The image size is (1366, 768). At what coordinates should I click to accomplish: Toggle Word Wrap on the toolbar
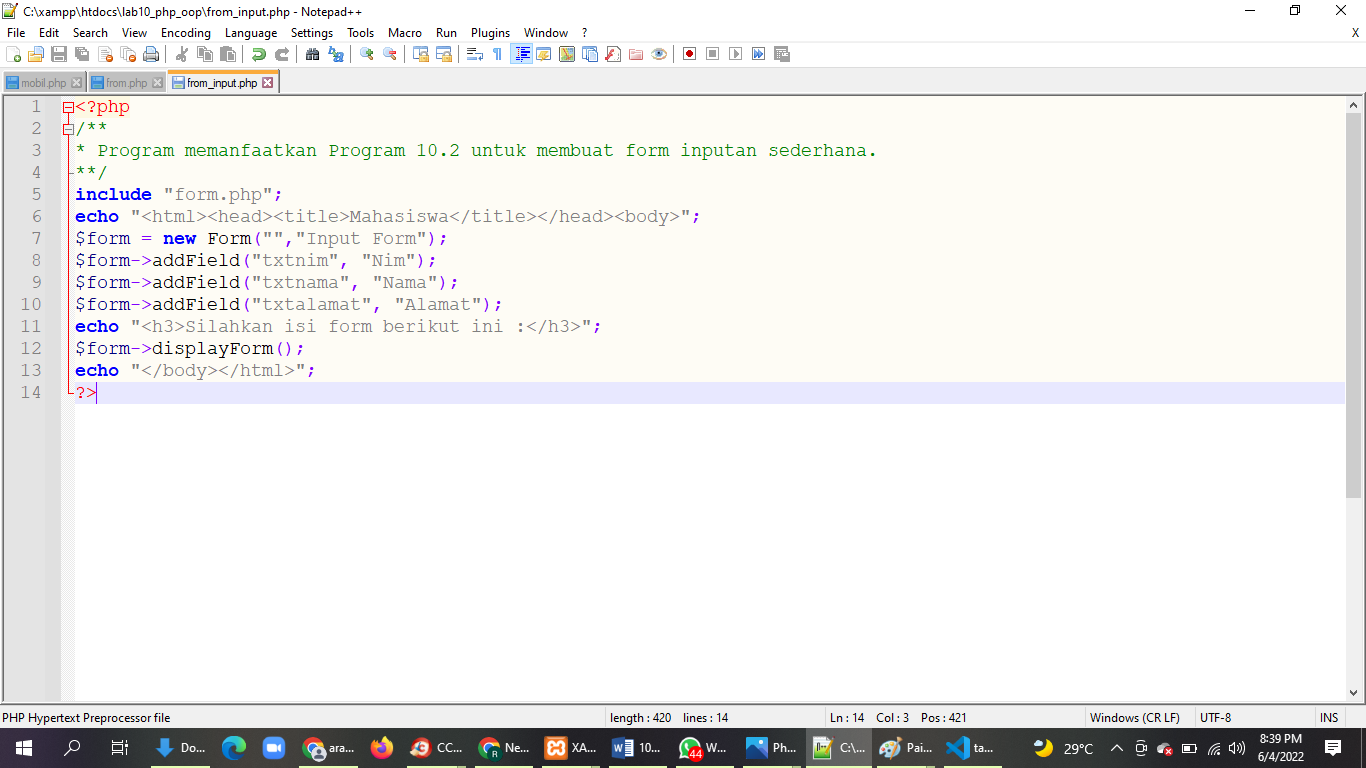tap(473, 54)
